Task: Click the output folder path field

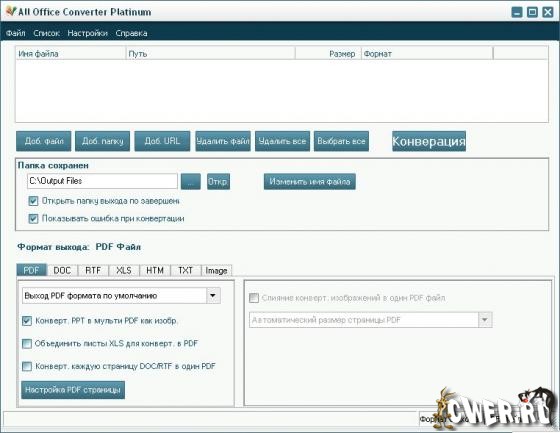Action: click(102, 181)
